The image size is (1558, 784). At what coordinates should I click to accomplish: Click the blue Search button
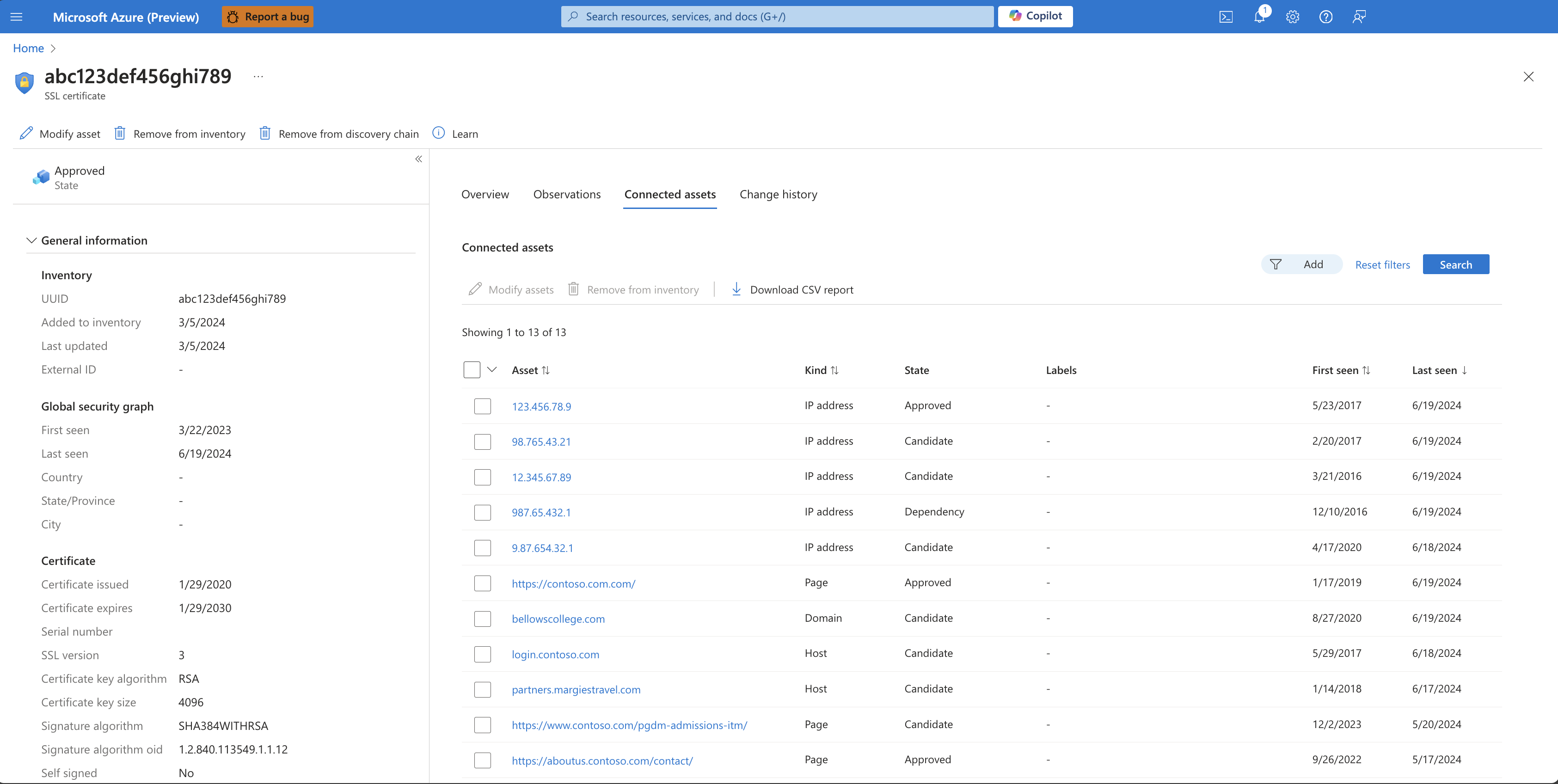(x=1456, y=264)
